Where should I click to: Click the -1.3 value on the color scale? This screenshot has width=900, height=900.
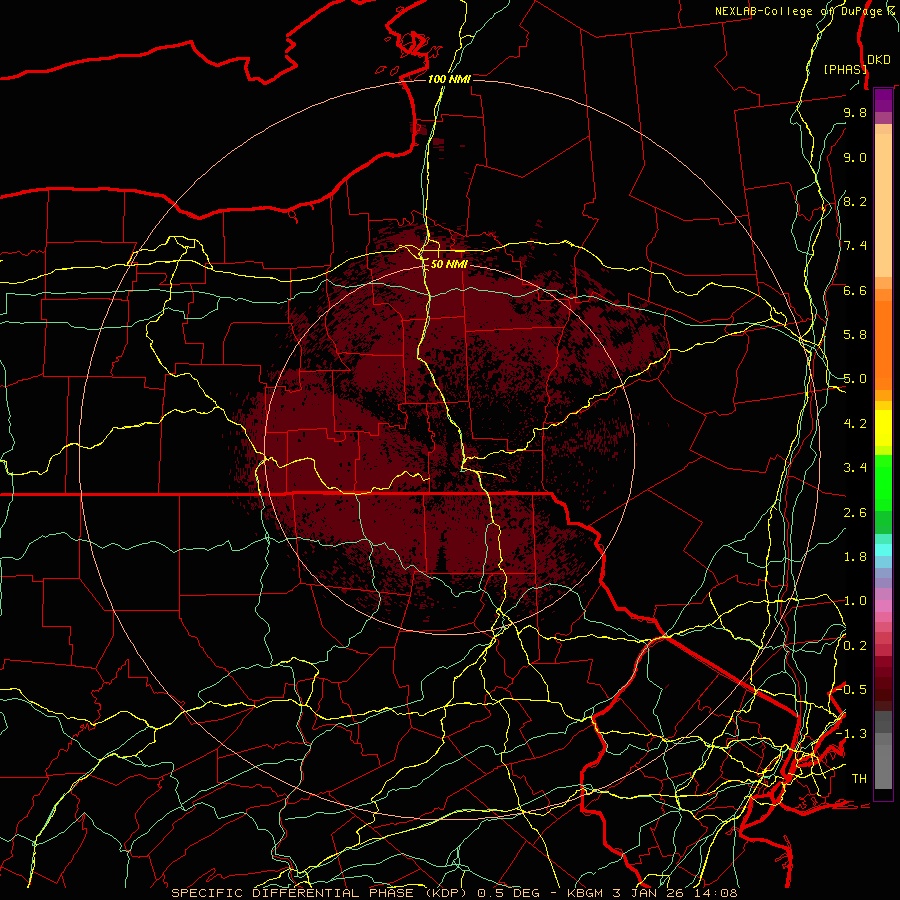851,734
